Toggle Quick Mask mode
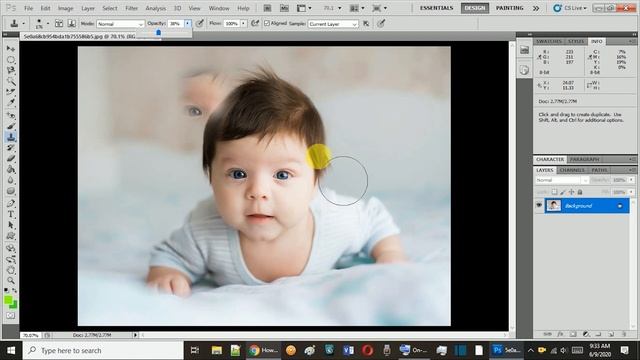 coord(11,316)
